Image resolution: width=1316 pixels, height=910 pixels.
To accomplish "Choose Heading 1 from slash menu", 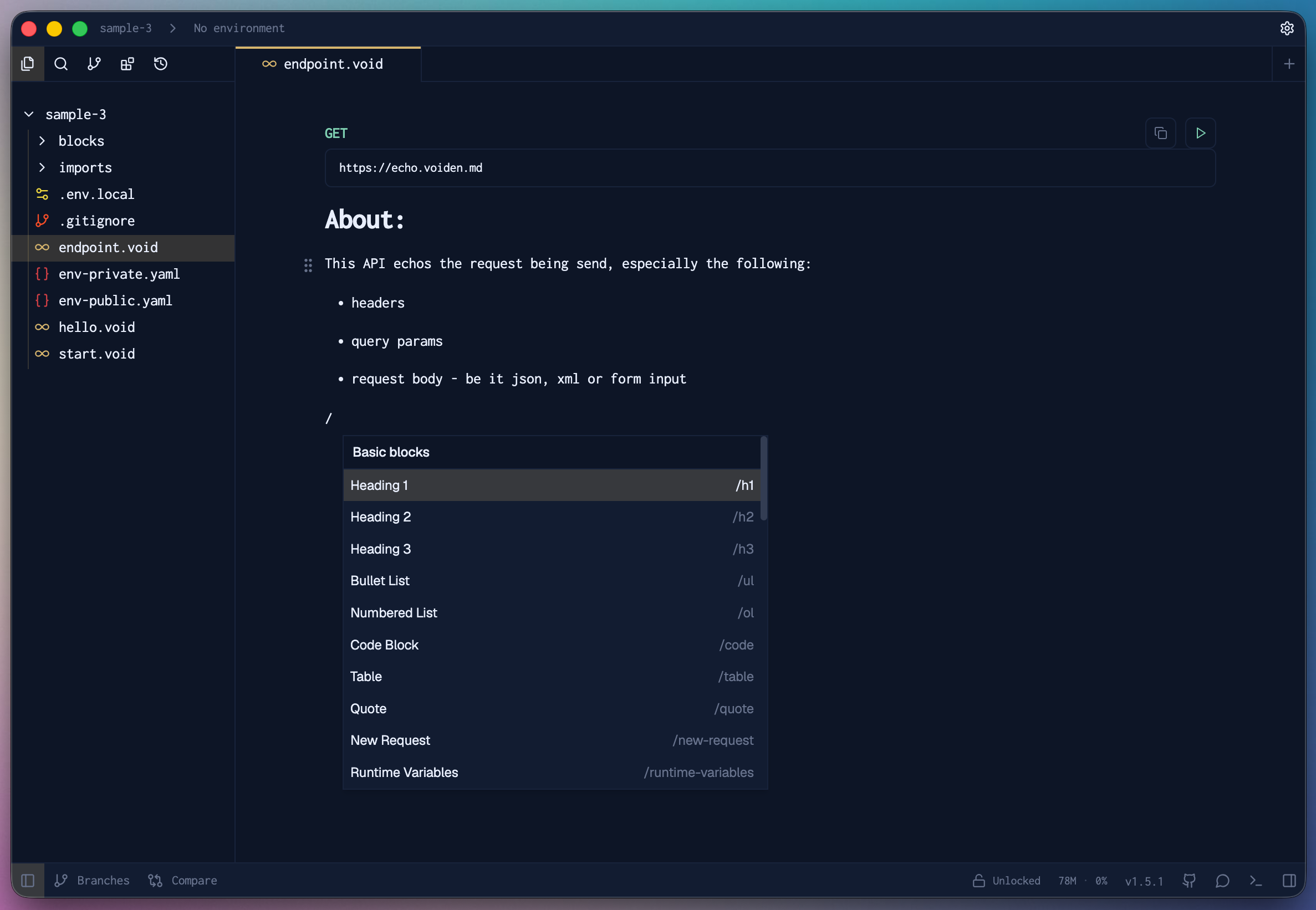I will (x=552, y=485).
